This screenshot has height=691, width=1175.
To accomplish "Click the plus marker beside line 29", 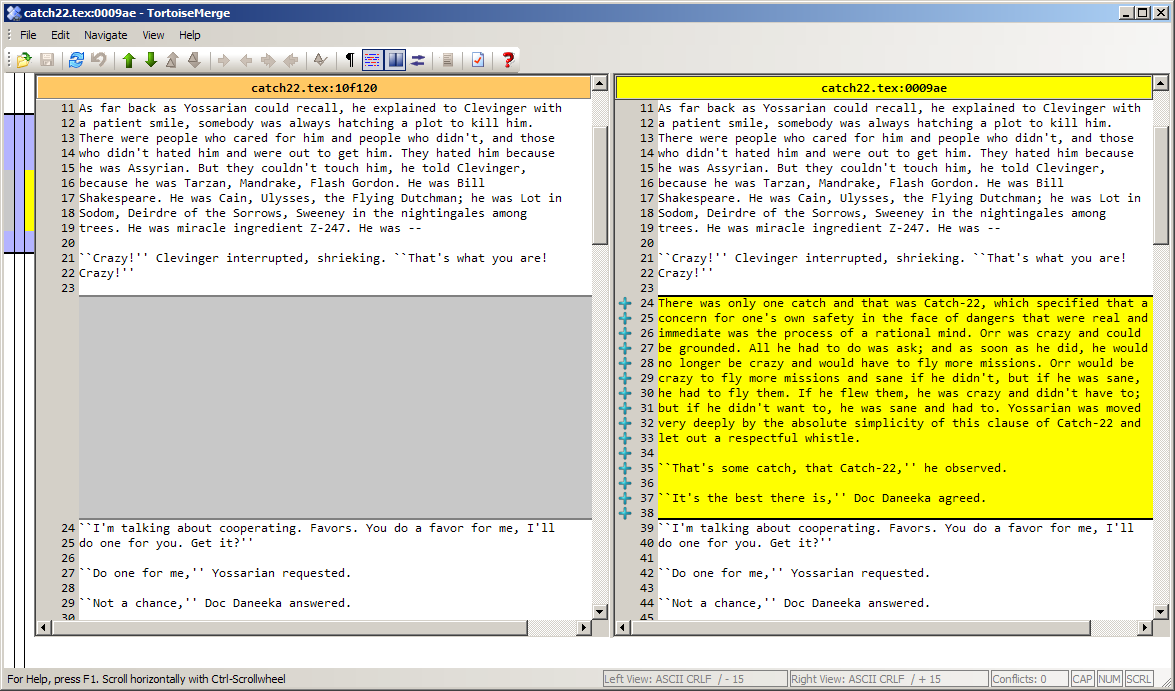I will [625, 378].
